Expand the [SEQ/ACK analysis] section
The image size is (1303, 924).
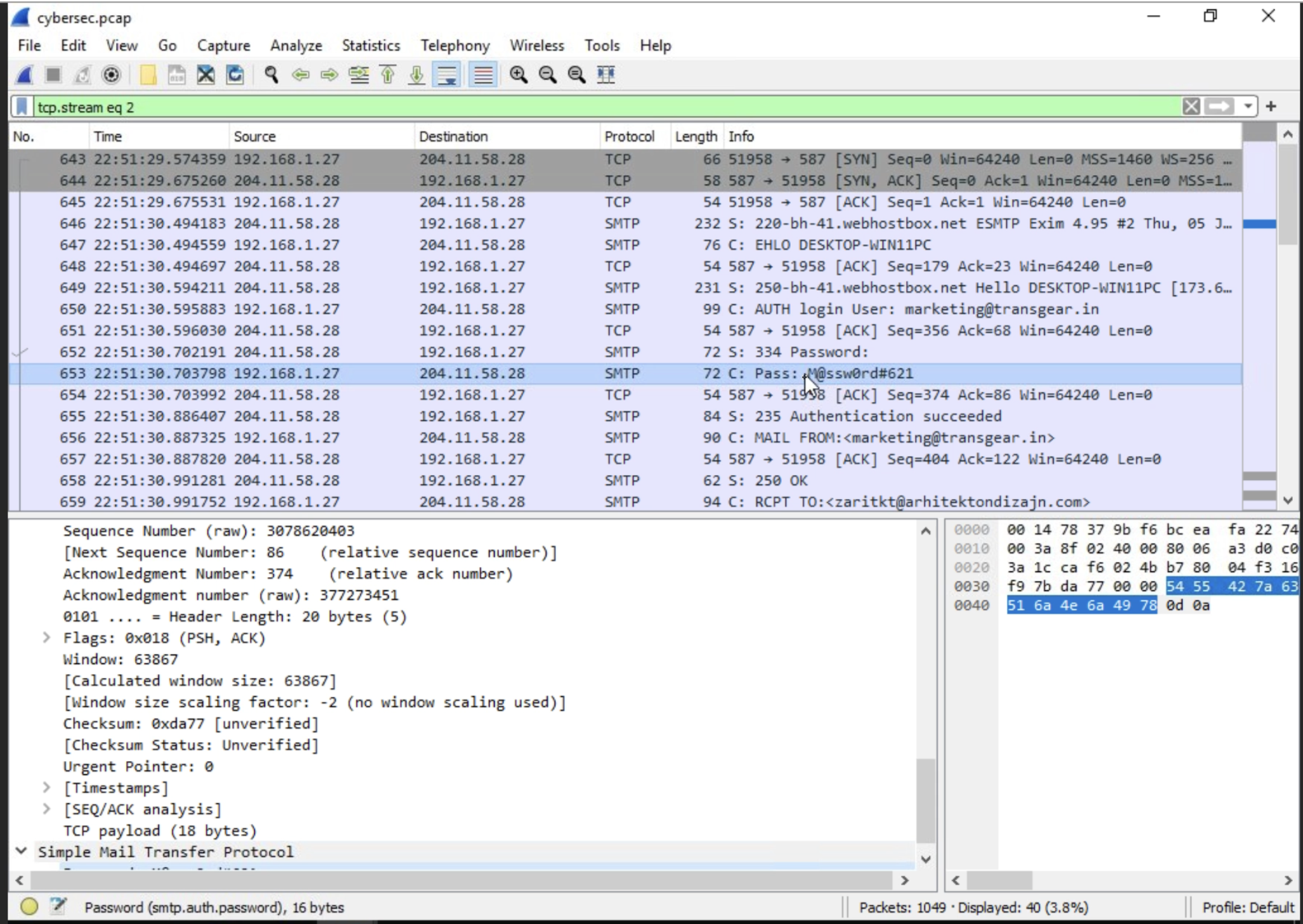pyautogui.click(x=46, y=809)
